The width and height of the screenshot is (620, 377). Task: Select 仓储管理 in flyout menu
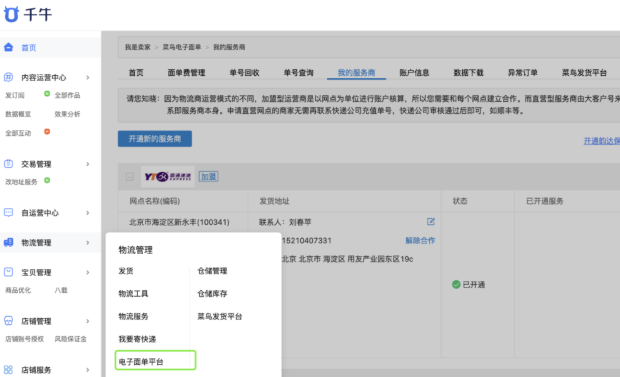pos(212,271)
